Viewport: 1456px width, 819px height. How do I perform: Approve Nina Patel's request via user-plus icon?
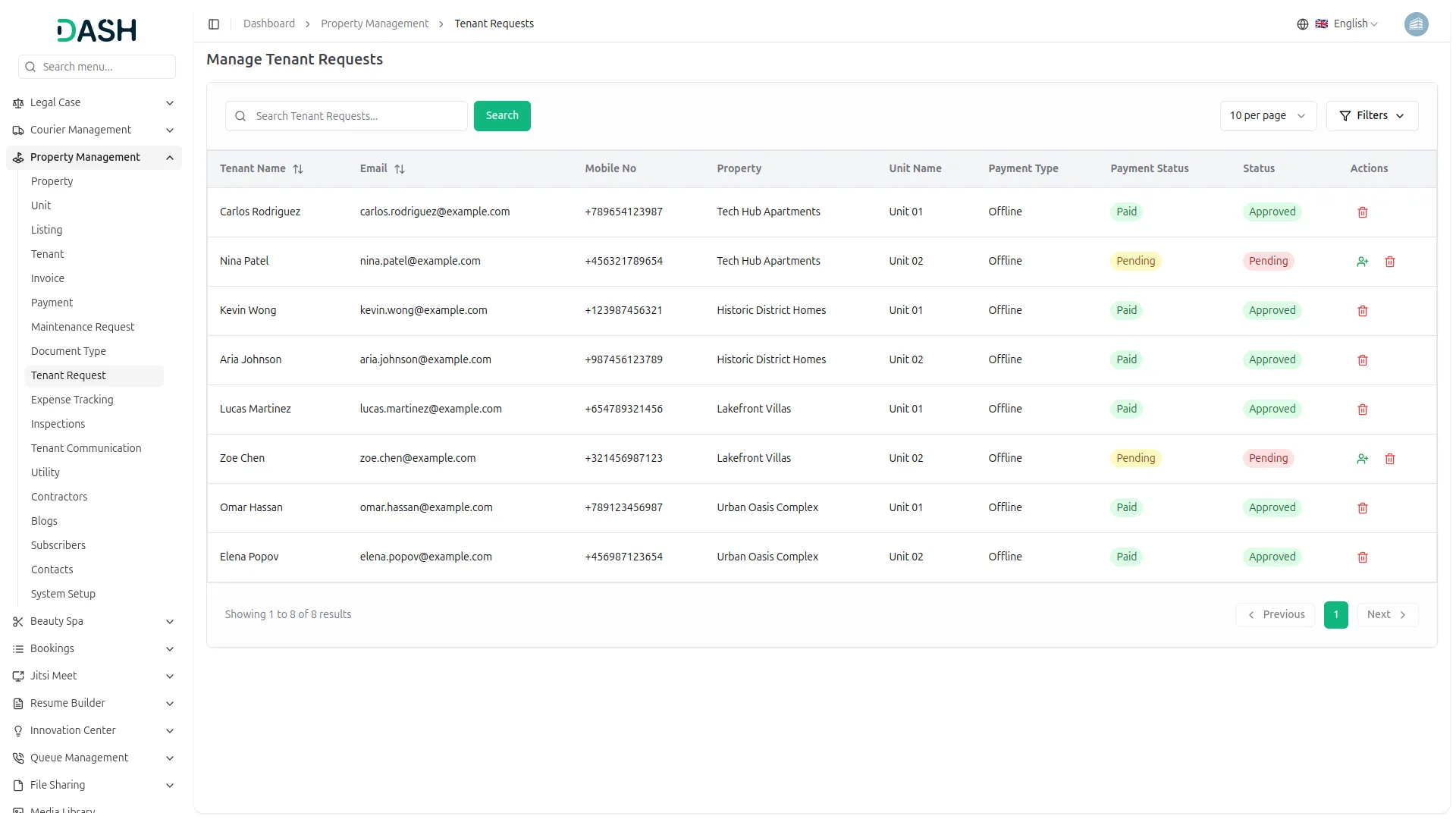tap(1362, 262)
